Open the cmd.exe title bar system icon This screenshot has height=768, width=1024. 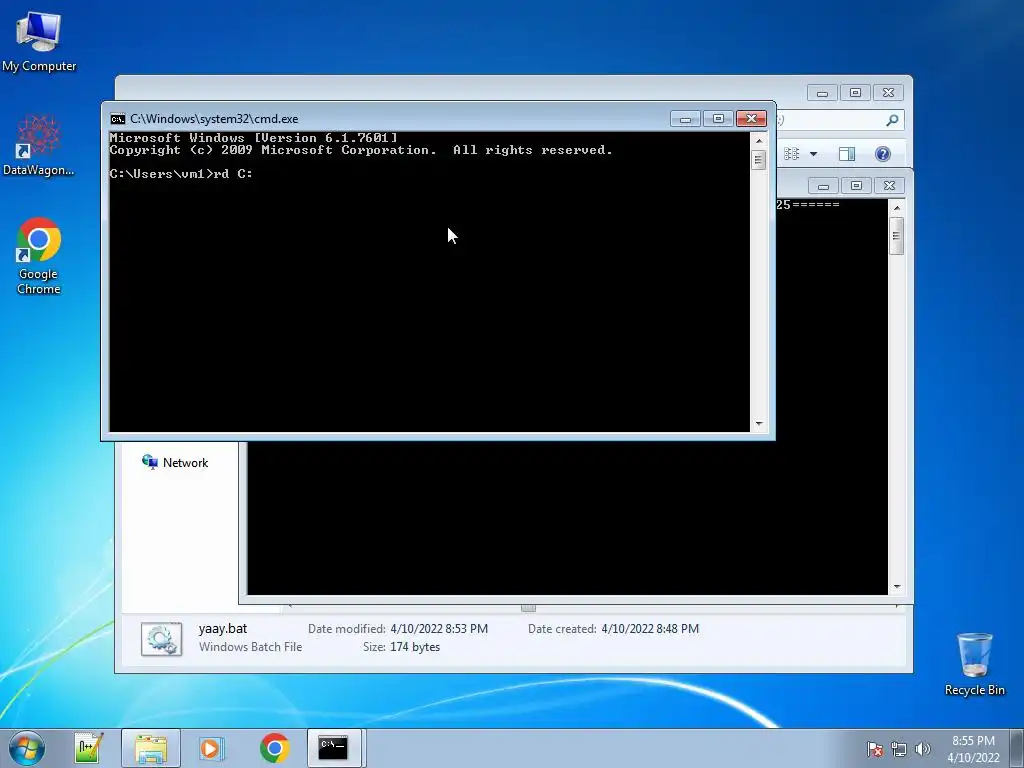[118, 119]
